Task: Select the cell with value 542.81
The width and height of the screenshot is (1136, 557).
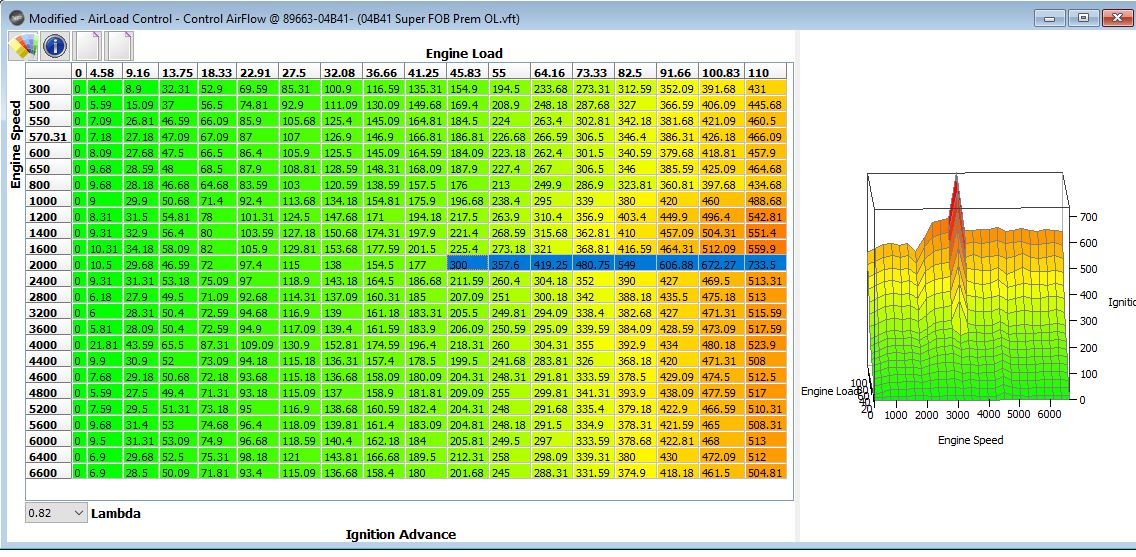Action: (765, 217)
